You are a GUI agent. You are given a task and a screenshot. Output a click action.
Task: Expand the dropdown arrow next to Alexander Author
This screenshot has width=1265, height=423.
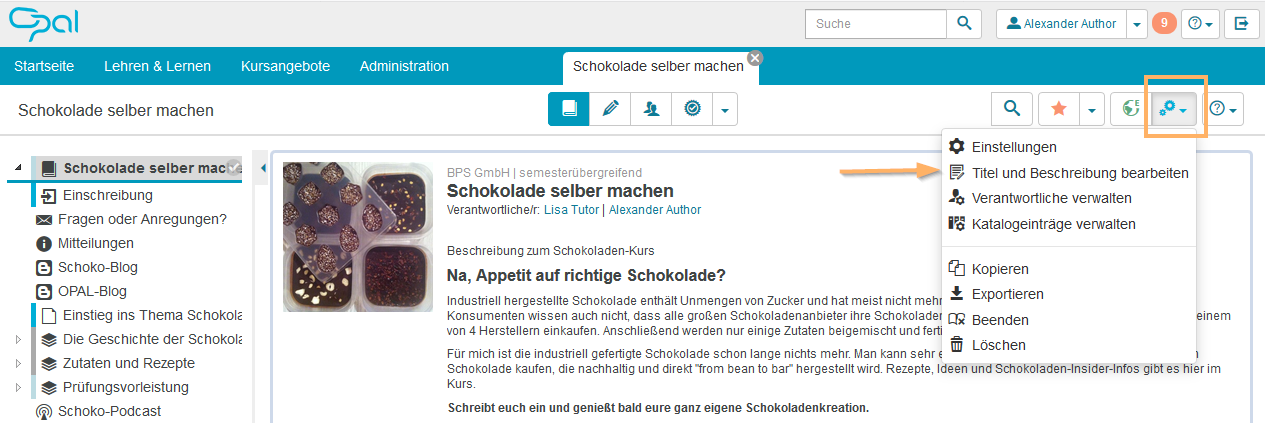[1136, 24]
